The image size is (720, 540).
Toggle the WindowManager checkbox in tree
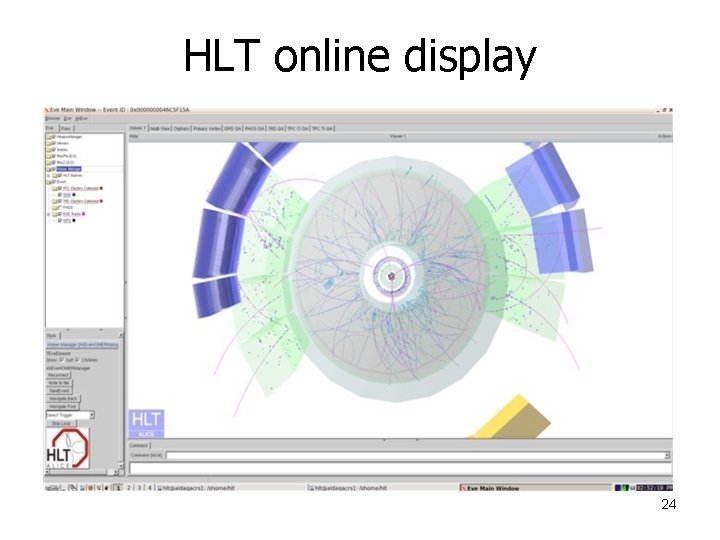pos(53,137)
